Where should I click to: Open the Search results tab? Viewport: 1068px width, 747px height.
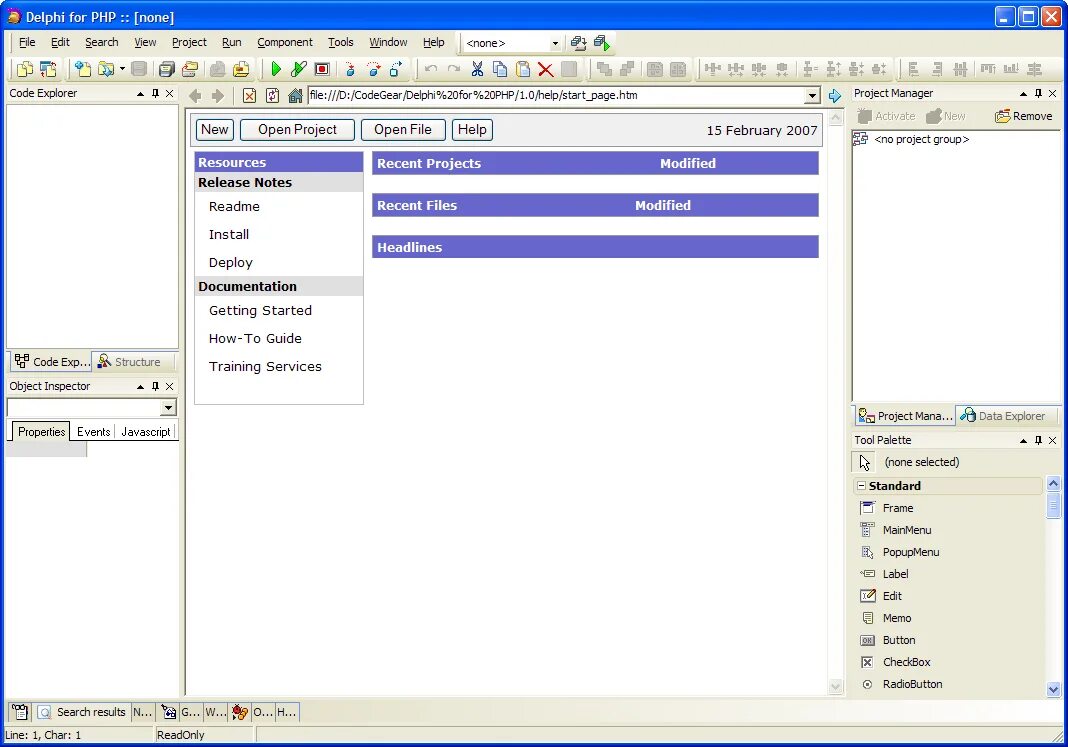point(82,712)
